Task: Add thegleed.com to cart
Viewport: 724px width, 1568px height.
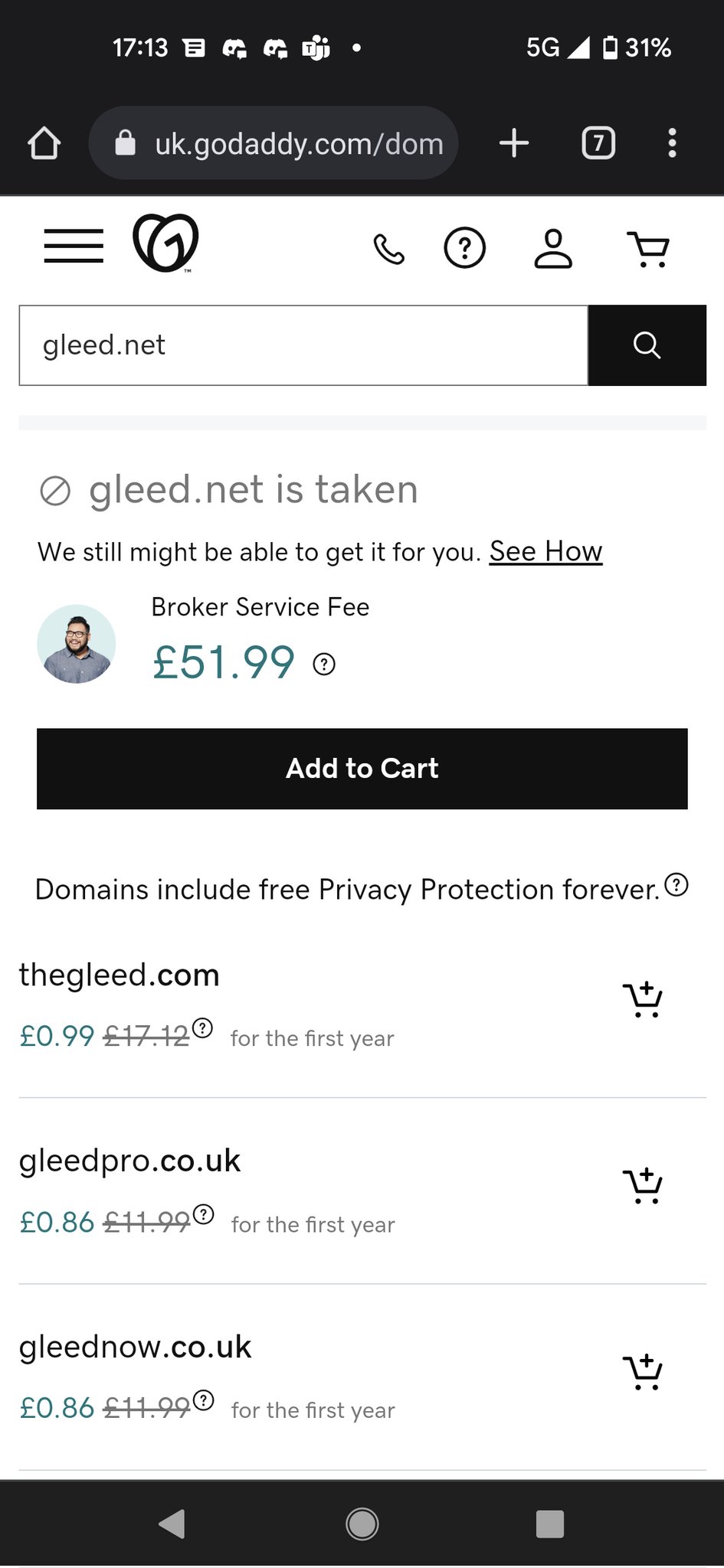Action: [x=643, y=999]
